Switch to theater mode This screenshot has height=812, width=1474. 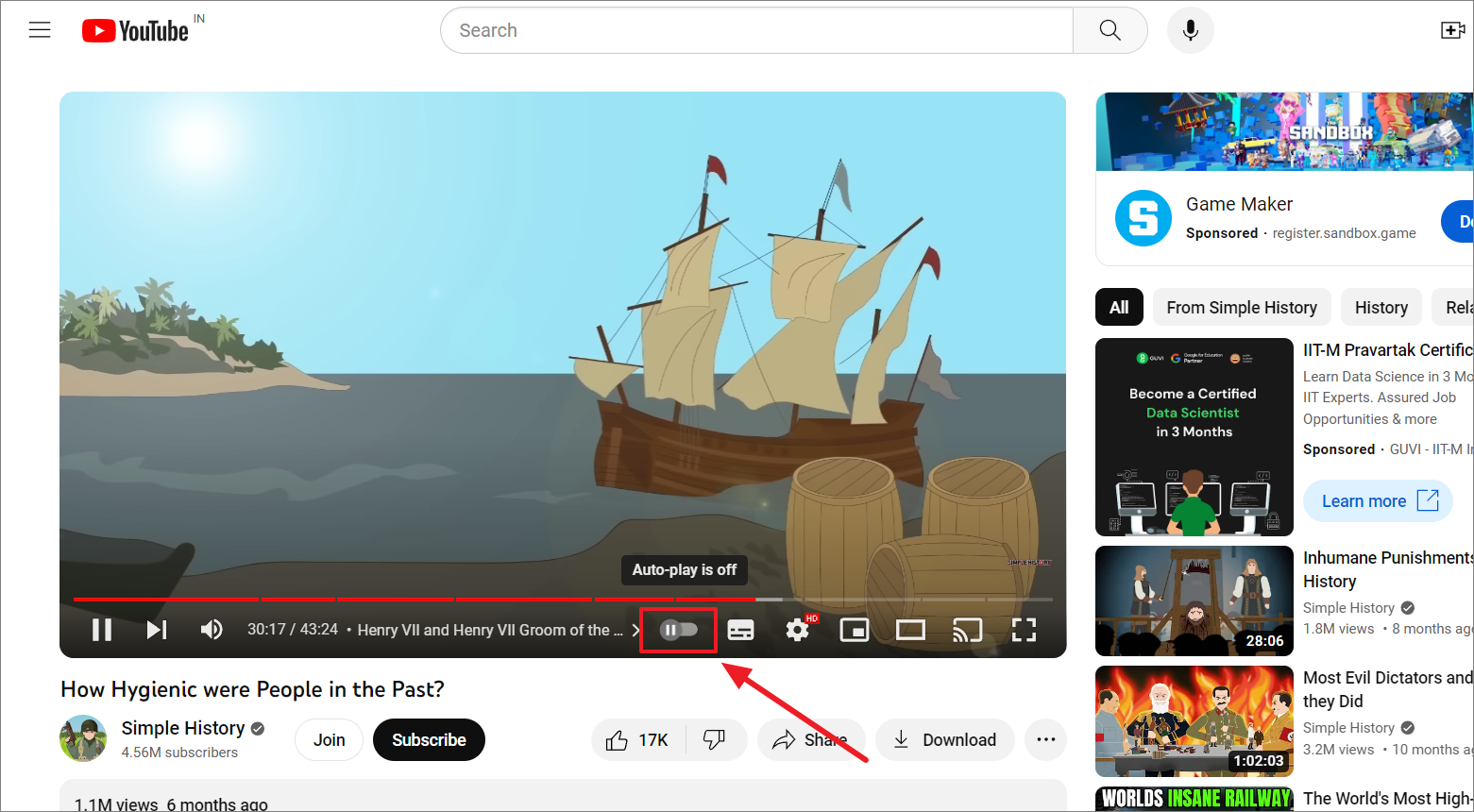pyautogui.click(x=910, y=630)
